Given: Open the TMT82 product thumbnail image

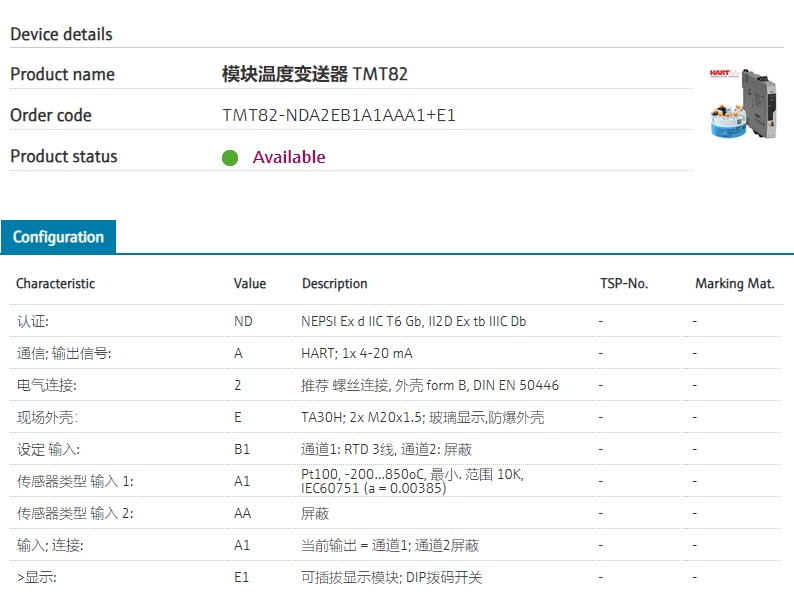Looking at the screenshot, I should 743,103.
